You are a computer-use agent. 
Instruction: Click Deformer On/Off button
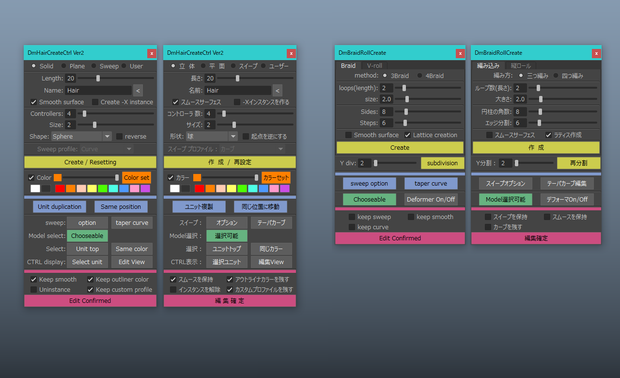point(431,199)
